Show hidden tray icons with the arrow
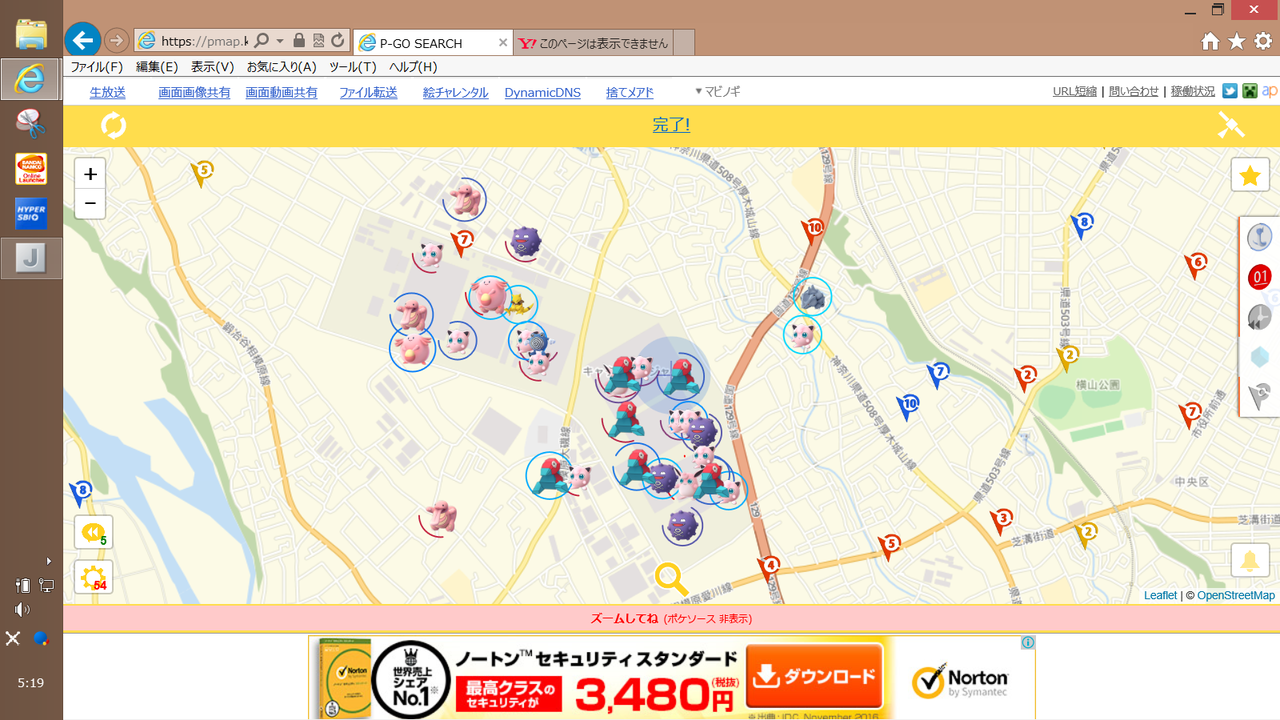This screenshot has height=720, width=1280. click(x=49, y=561)
